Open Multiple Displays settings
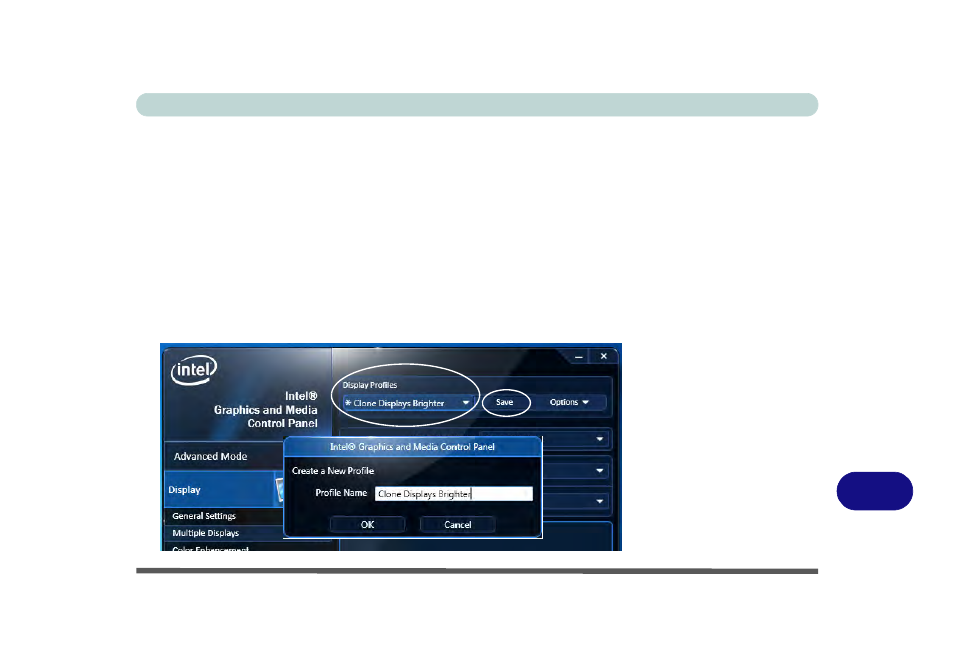Viewport: 954px width, 672px height. pos(206,533)
